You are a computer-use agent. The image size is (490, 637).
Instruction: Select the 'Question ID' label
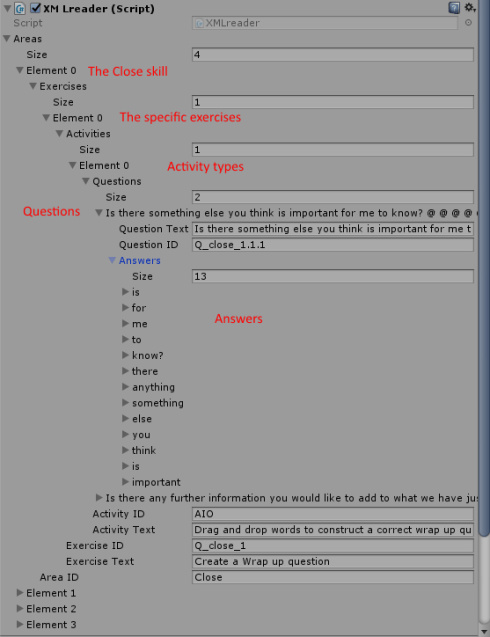(x=148, y=245)
